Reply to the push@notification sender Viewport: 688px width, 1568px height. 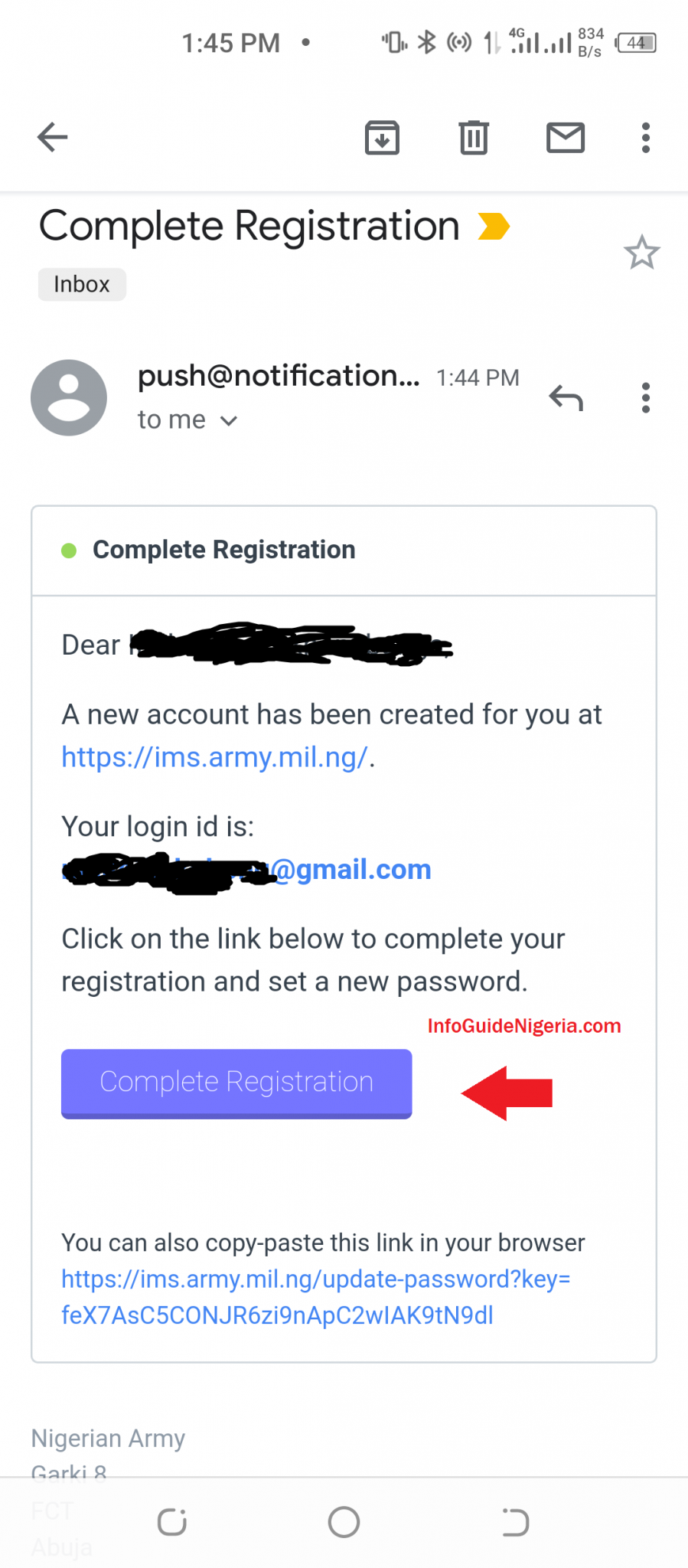[x=566, y=397]
